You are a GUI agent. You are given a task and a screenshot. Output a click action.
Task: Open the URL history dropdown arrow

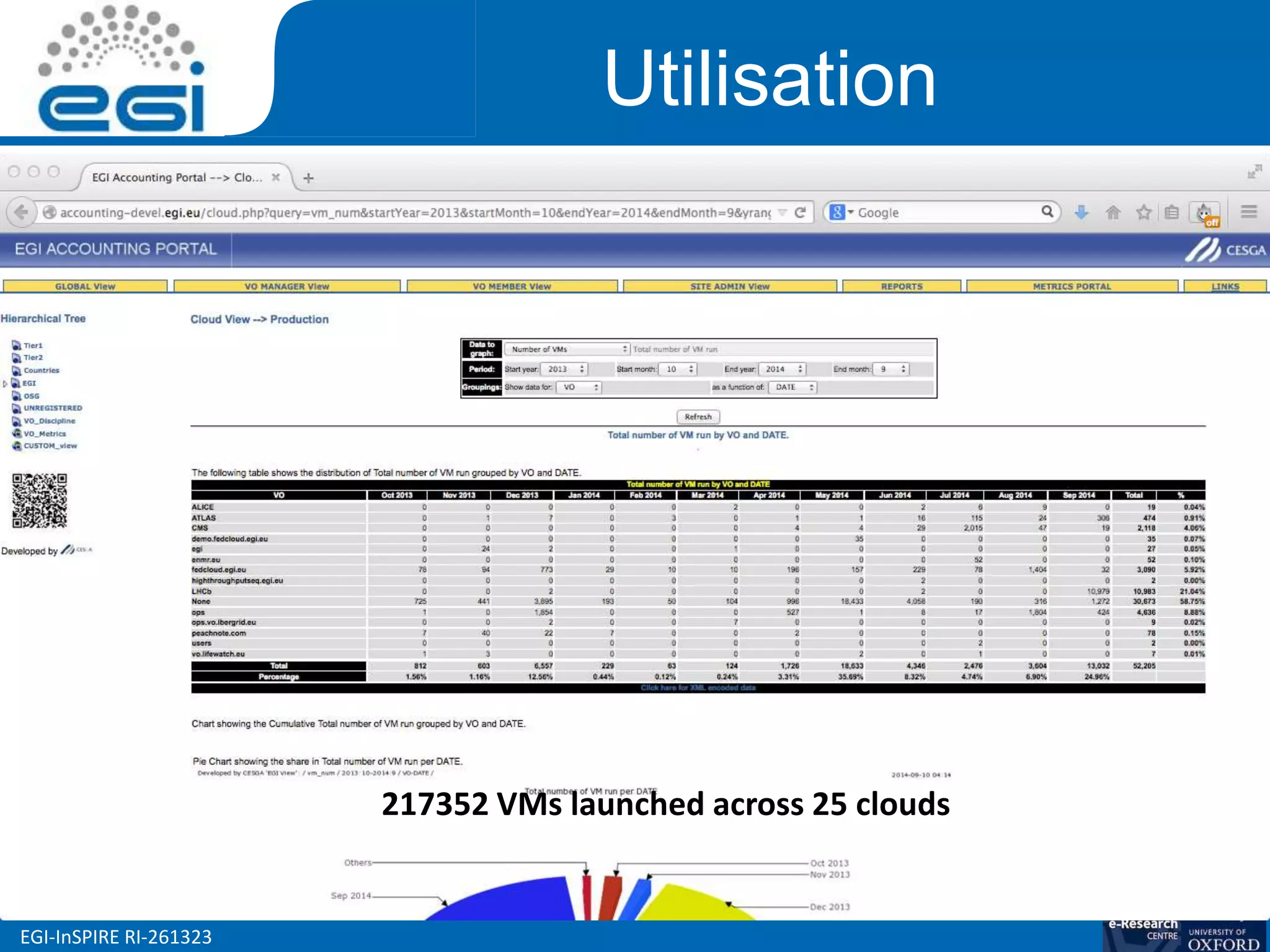(783, 213)
